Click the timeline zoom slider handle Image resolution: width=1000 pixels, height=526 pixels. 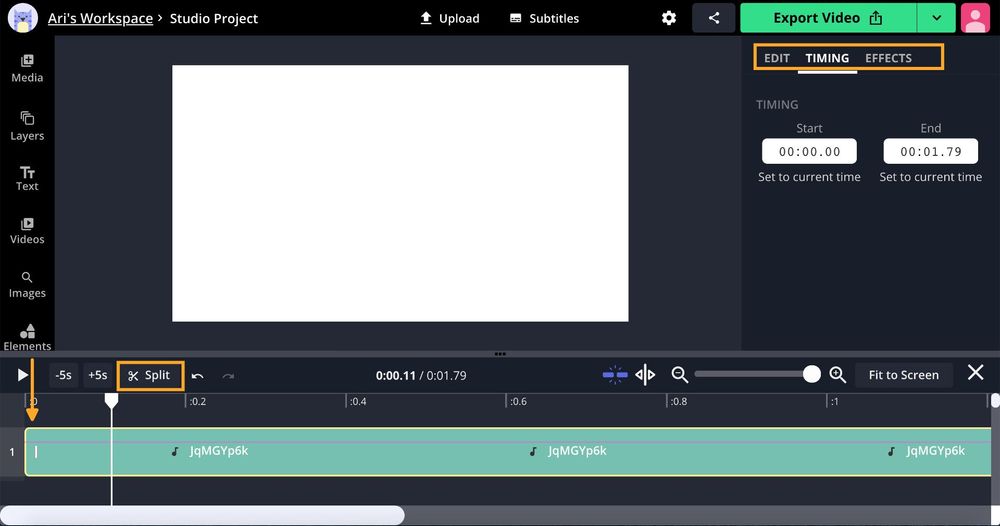(x=812, y=374)
